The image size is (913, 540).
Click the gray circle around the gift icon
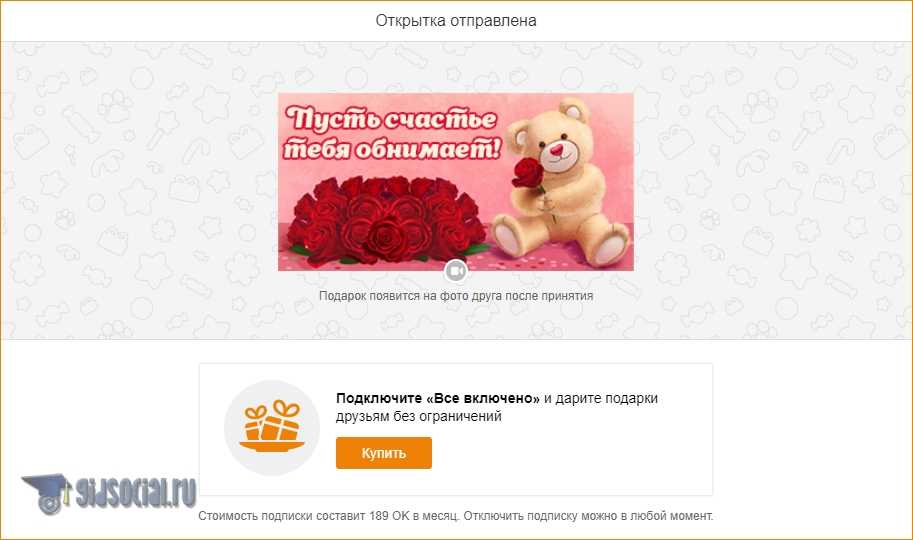click(272, 428)
